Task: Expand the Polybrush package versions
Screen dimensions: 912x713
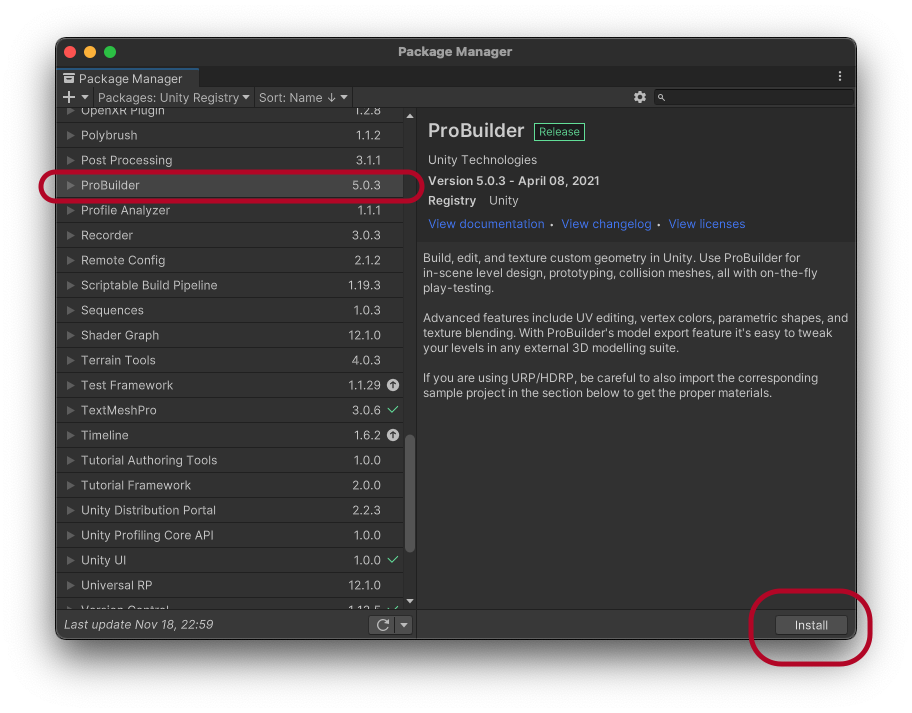Action: click(x=70, y=135)
